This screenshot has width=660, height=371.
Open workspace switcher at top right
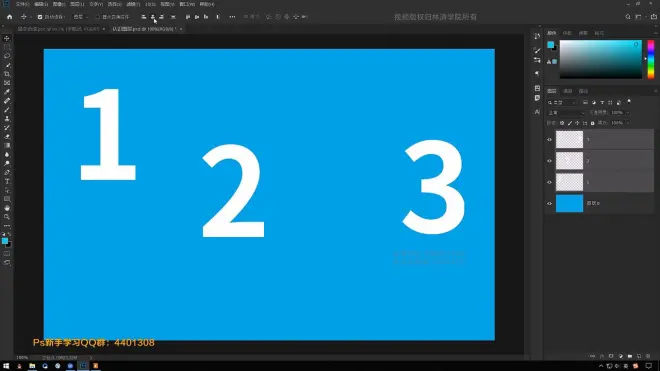pos(639,17)
